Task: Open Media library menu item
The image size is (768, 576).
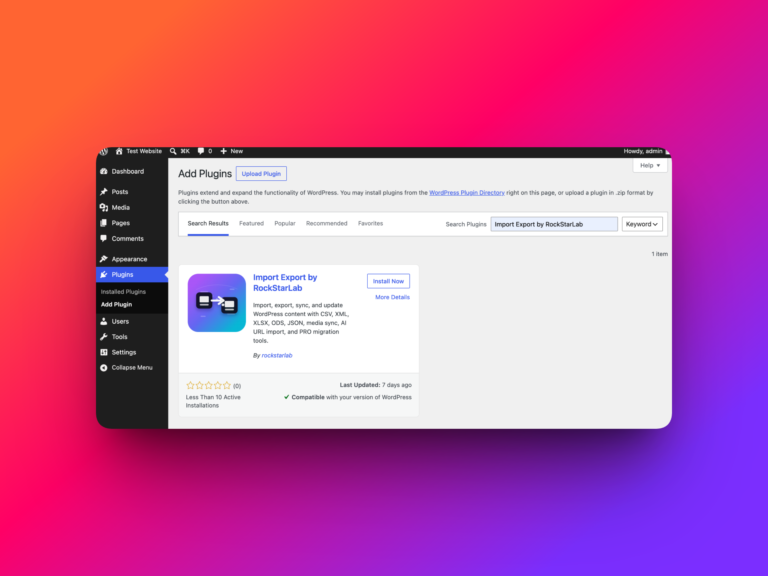Action: pyautogui.click(x=120, y=208)
